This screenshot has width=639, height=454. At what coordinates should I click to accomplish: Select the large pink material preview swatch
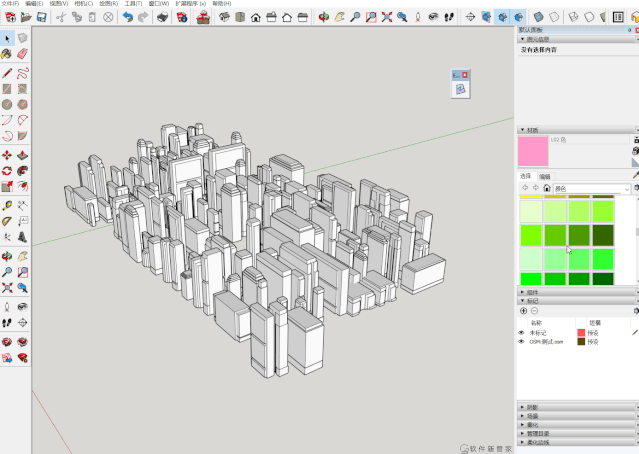[532, 152]
